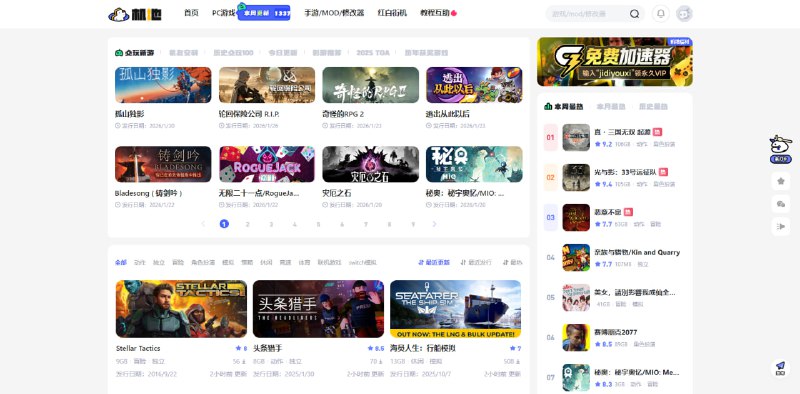Filter by switch模拟 category

(362, 262)
